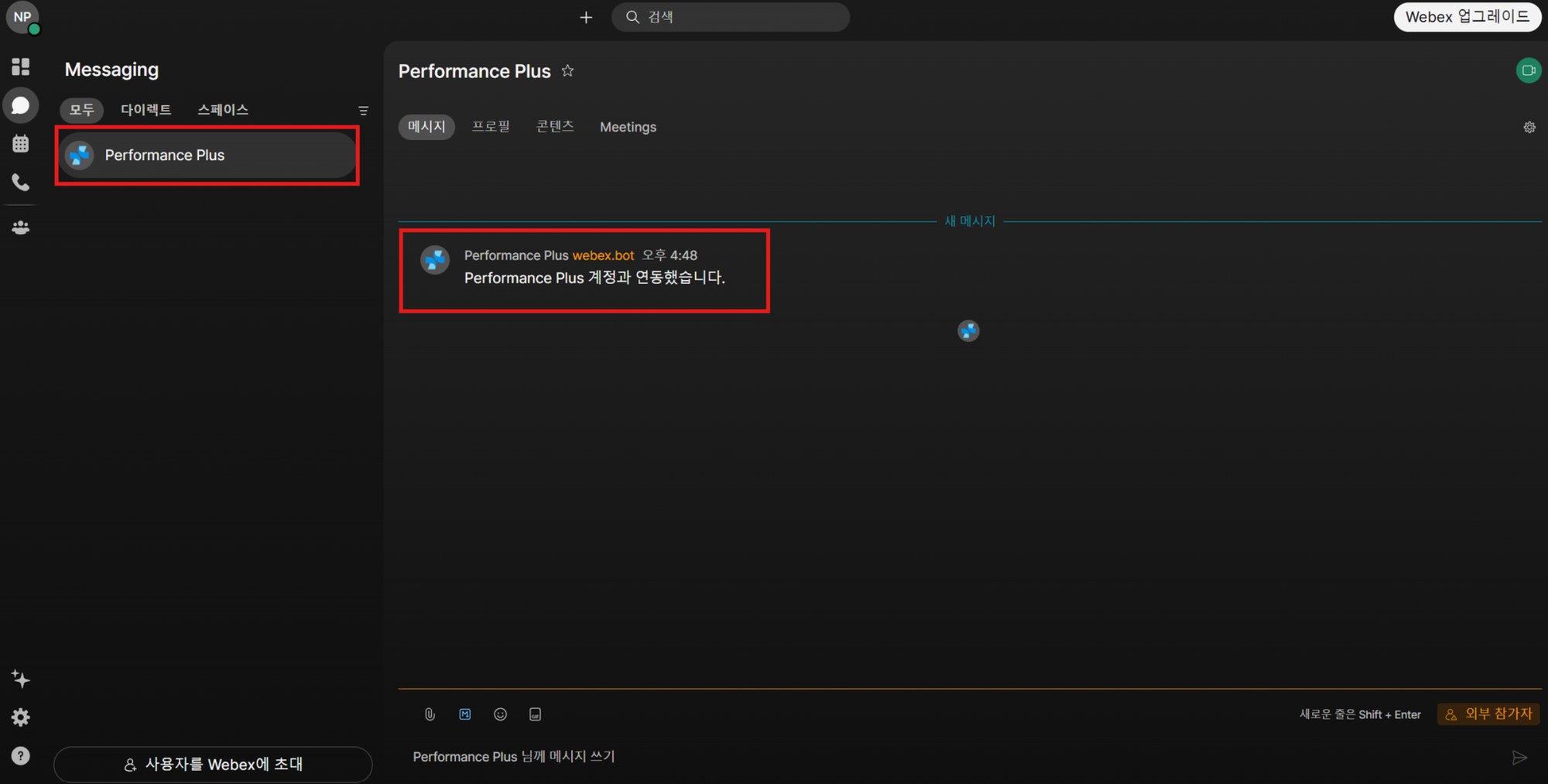
Task: Click the read receipt avatar below message
Action: click(968, 331)
